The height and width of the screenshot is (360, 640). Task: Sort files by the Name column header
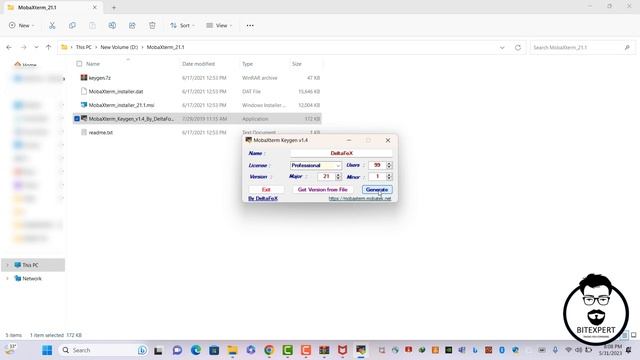pos(93,64)
